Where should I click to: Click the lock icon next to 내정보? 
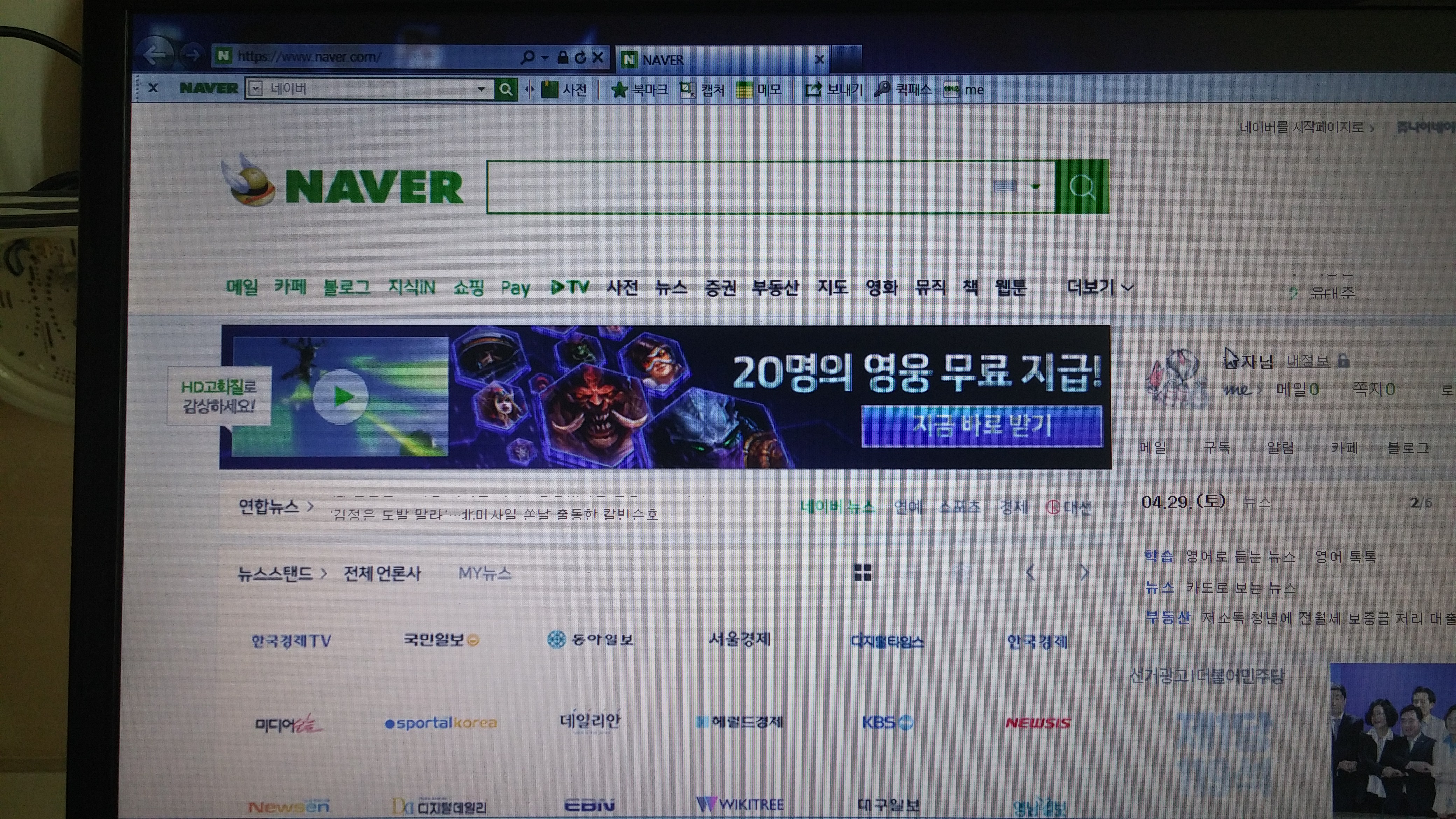(1344, 360)
